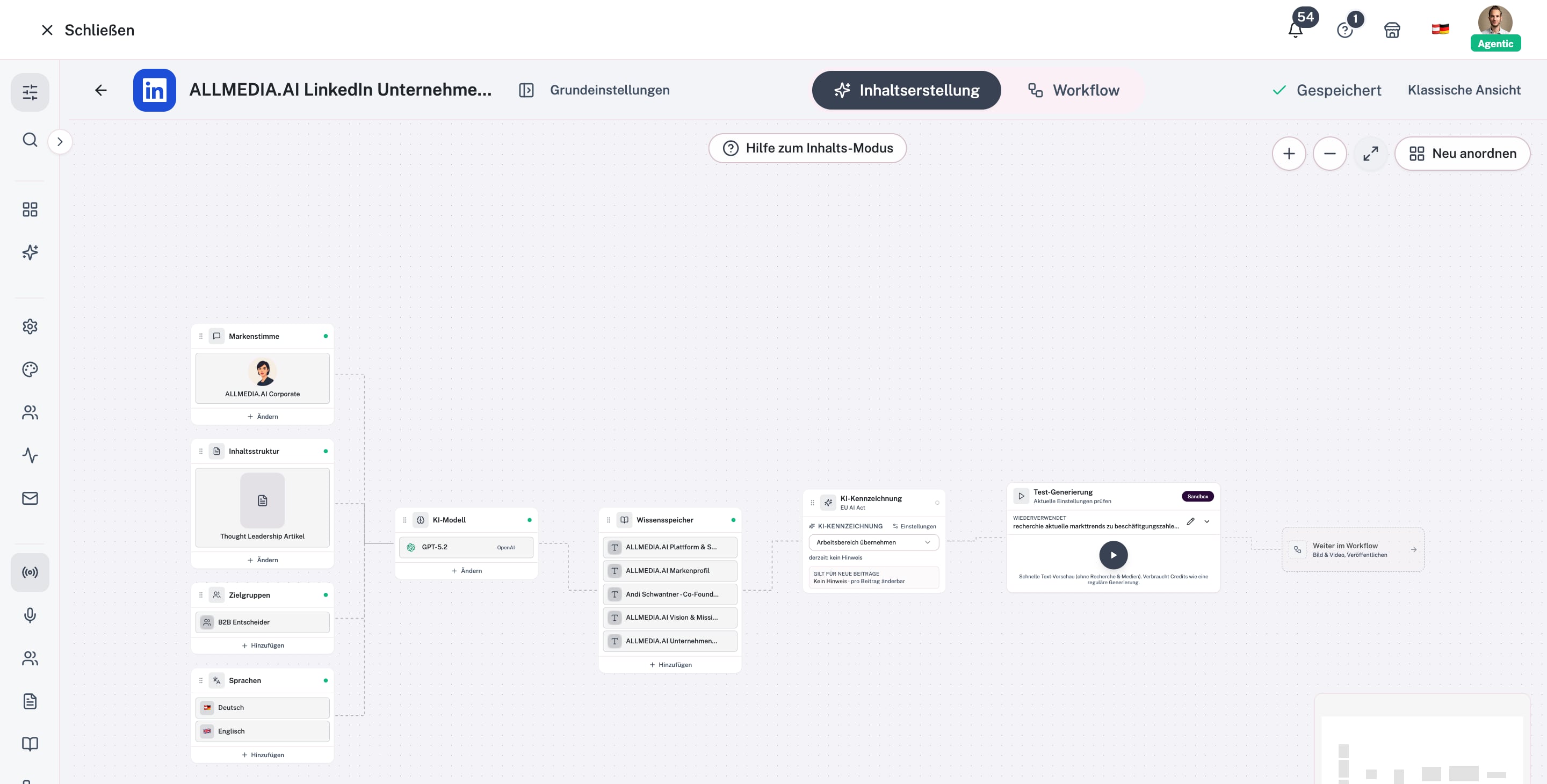Screen dimensions: 1547x784
Task: Click Neu anordnen button
Action: [x=1462, y=154]
